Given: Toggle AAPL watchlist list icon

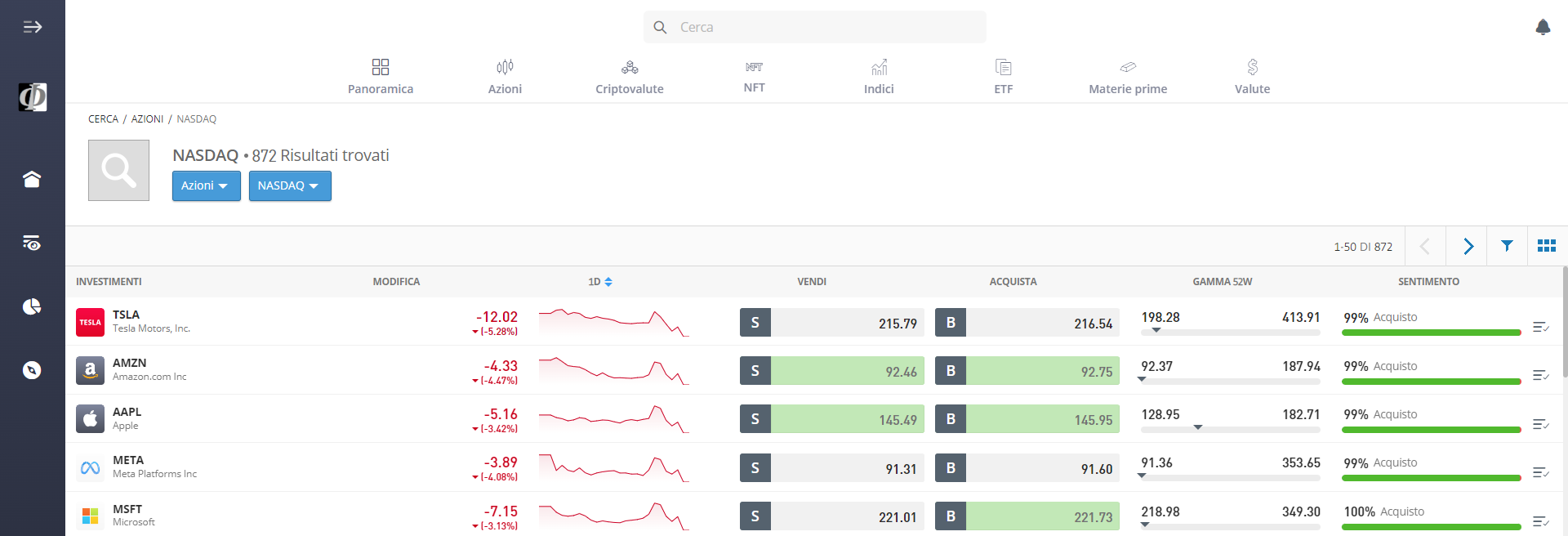Looking at the screenshot, I should [x=1541, y=424].
